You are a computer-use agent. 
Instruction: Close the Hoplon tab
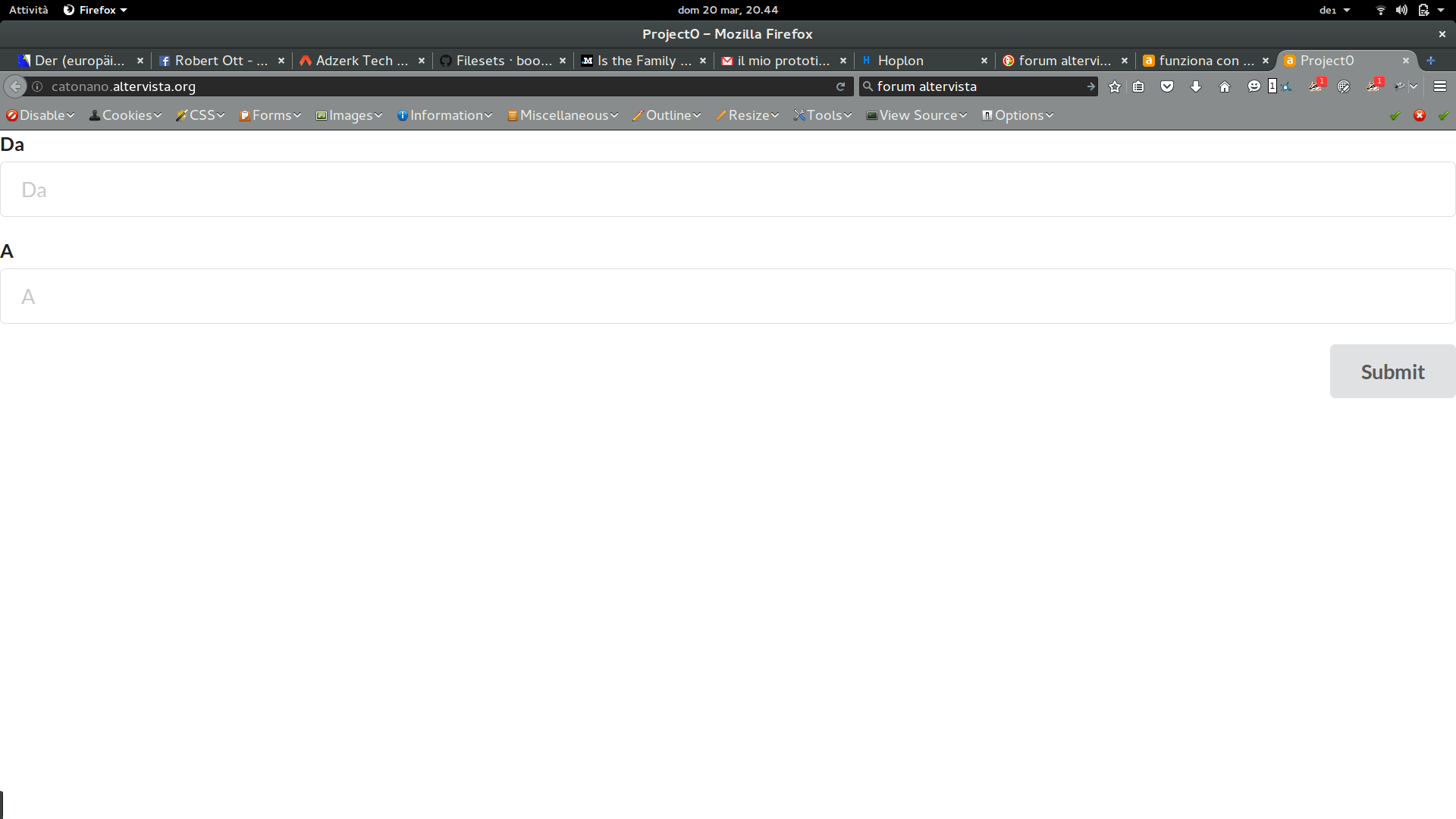point(984,61)
